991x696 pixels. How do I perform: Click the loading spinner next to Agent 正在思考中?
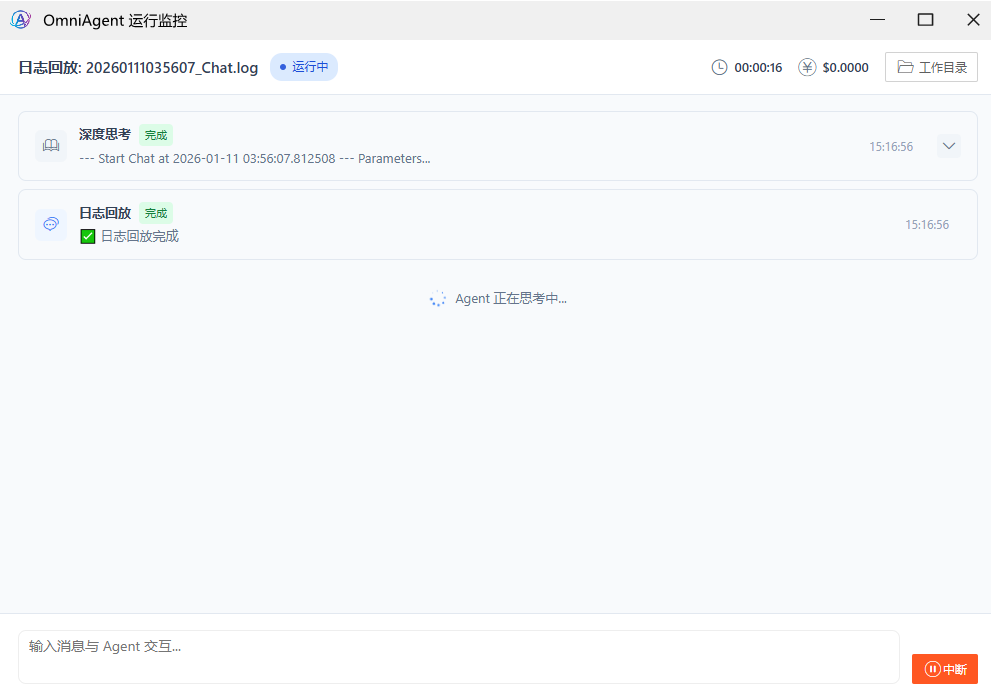tap(438, 299)
